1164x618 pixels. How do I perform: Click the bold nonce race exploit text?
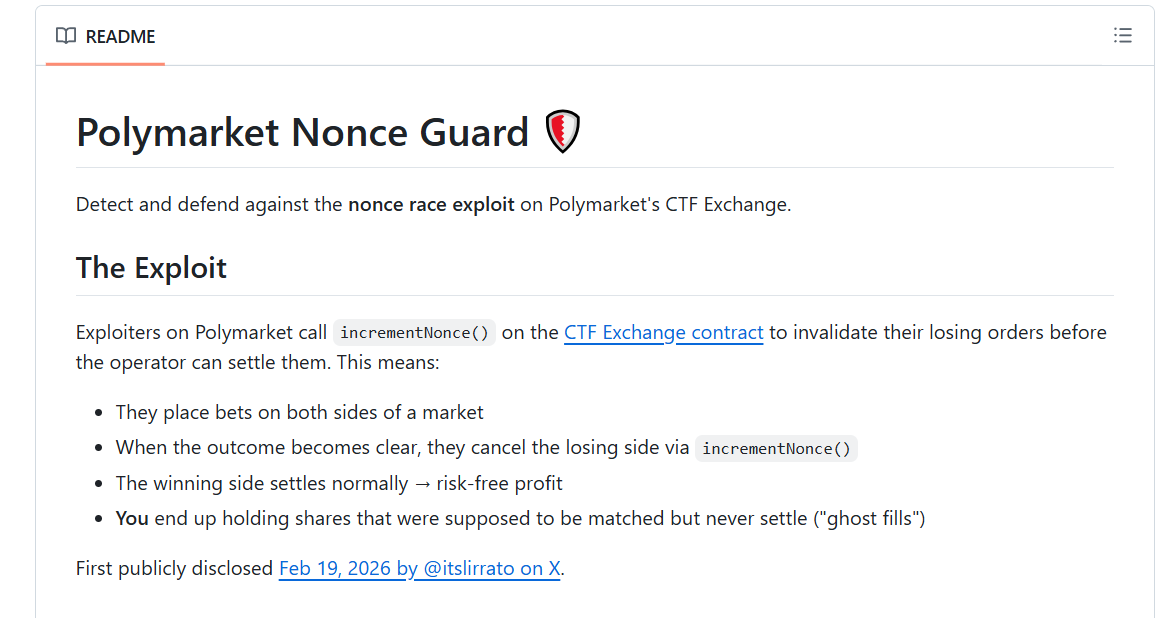pyautogui.click(x=431, y=204)
